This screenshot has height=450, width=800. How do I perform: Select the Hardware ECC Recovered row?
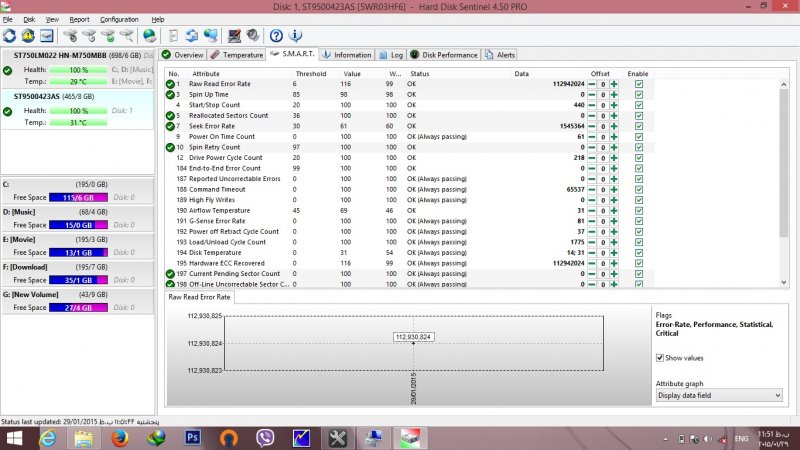(x=408, y=263)
